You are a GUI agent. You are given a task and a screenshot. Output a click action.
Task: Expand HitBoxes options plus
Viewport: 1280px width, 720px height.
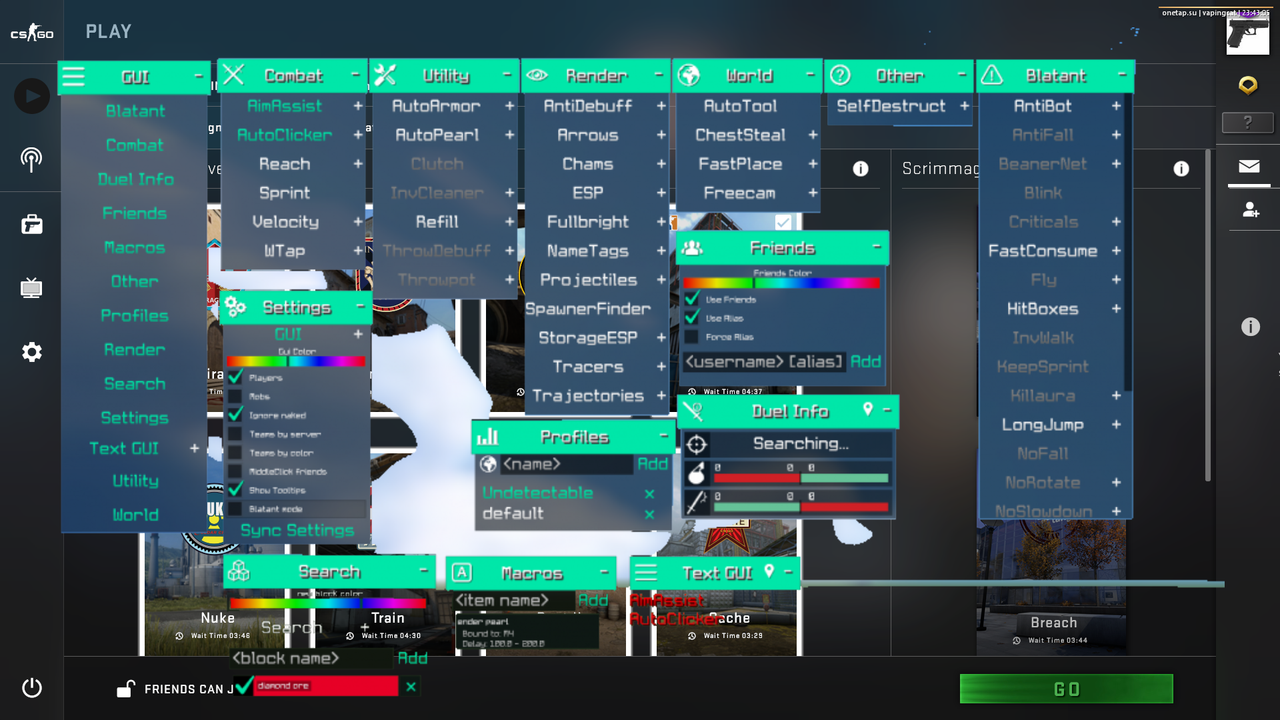[1116, 309]
